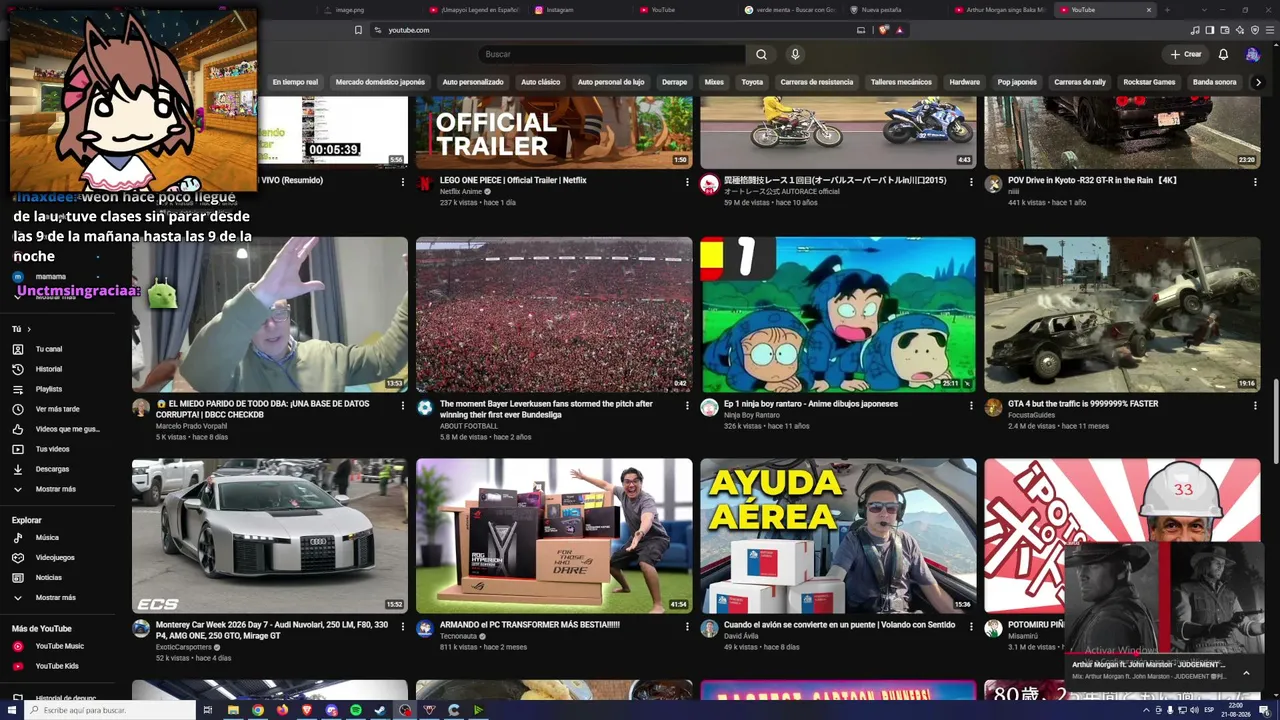Open options for ARMANDO el PC video
Viewport: 1280px width, 720px height.
coord(687,626)
